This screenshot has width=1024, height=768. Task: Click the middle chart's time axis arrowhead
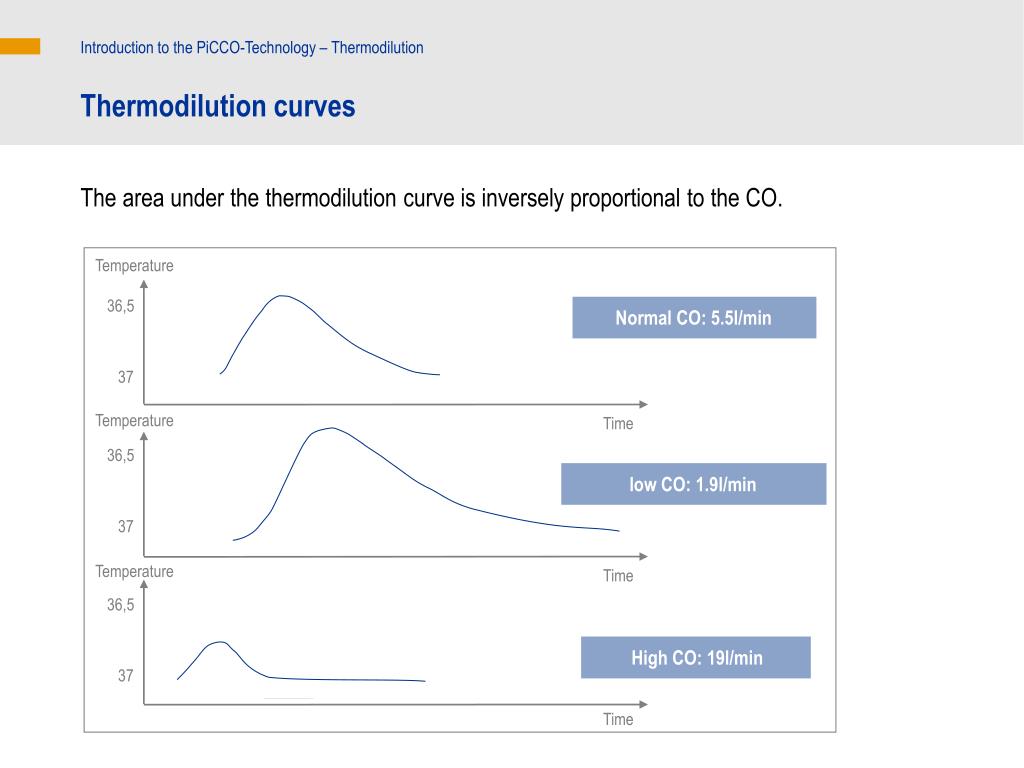coord(643,556)
